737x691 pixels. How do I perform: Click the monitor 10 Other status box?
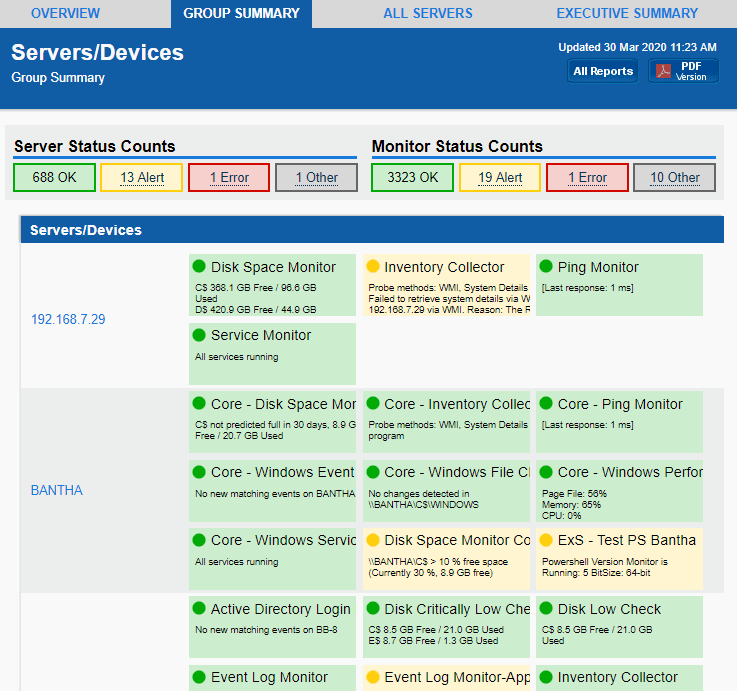(675, 178)
